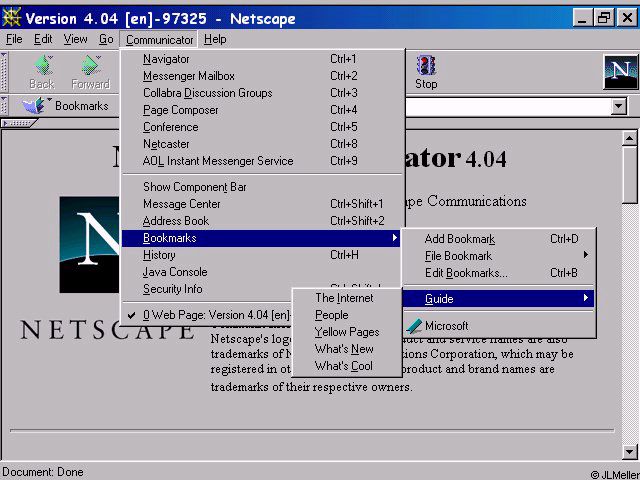
Task: Click the location URL input field
Action: [x=508, y=107]
